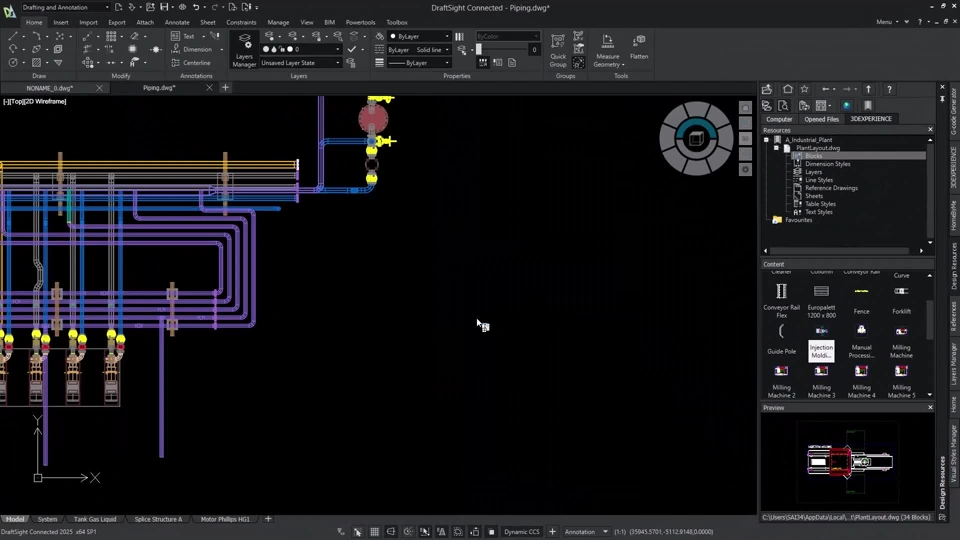The image size is (960, 540).
Task: Open the Drafting and Annotation workspace dropdown
Action: pos(66,7)
